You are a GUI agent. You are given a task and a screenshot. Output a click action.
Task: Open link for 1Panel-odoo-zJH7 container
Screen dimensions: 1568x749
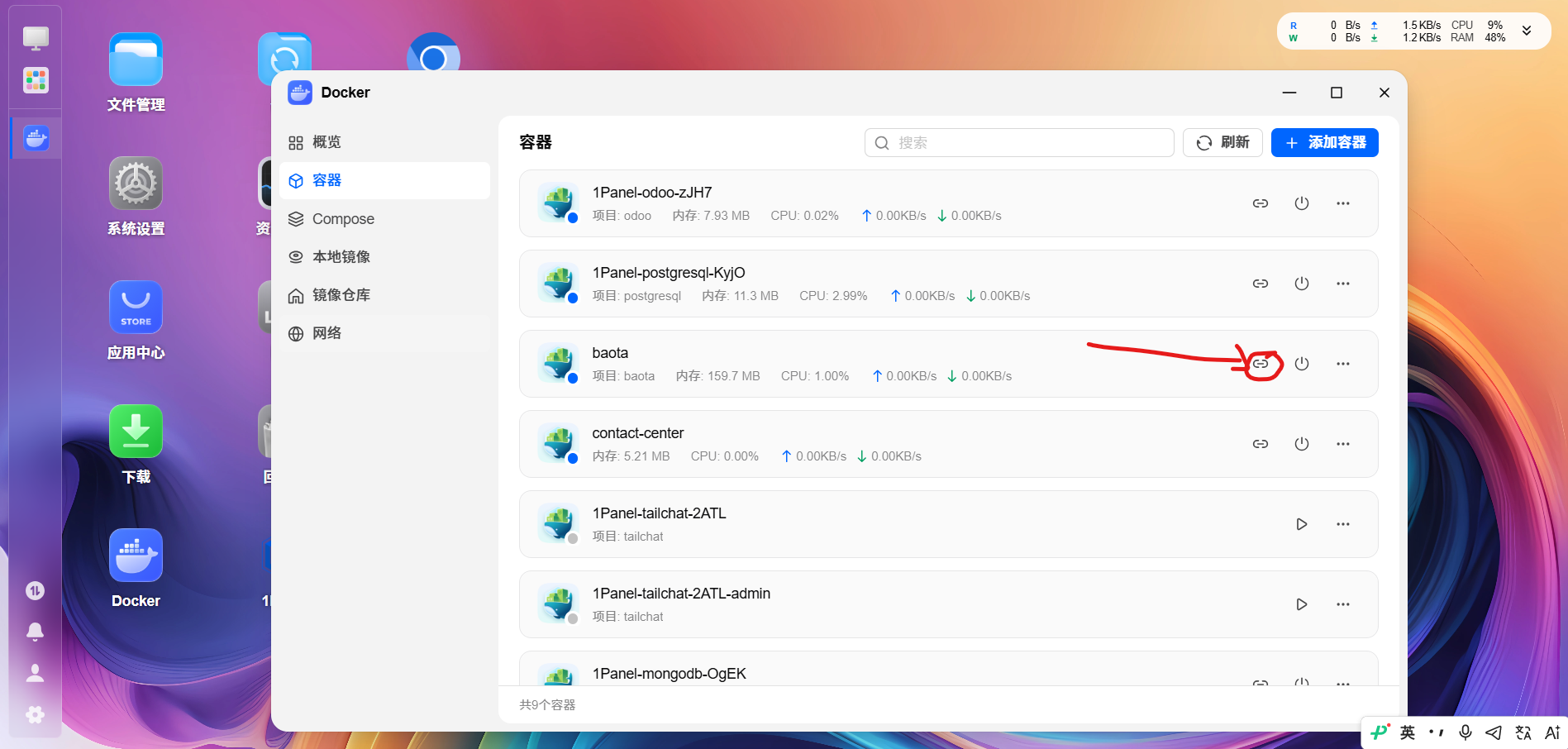[x=1260, y=203]
